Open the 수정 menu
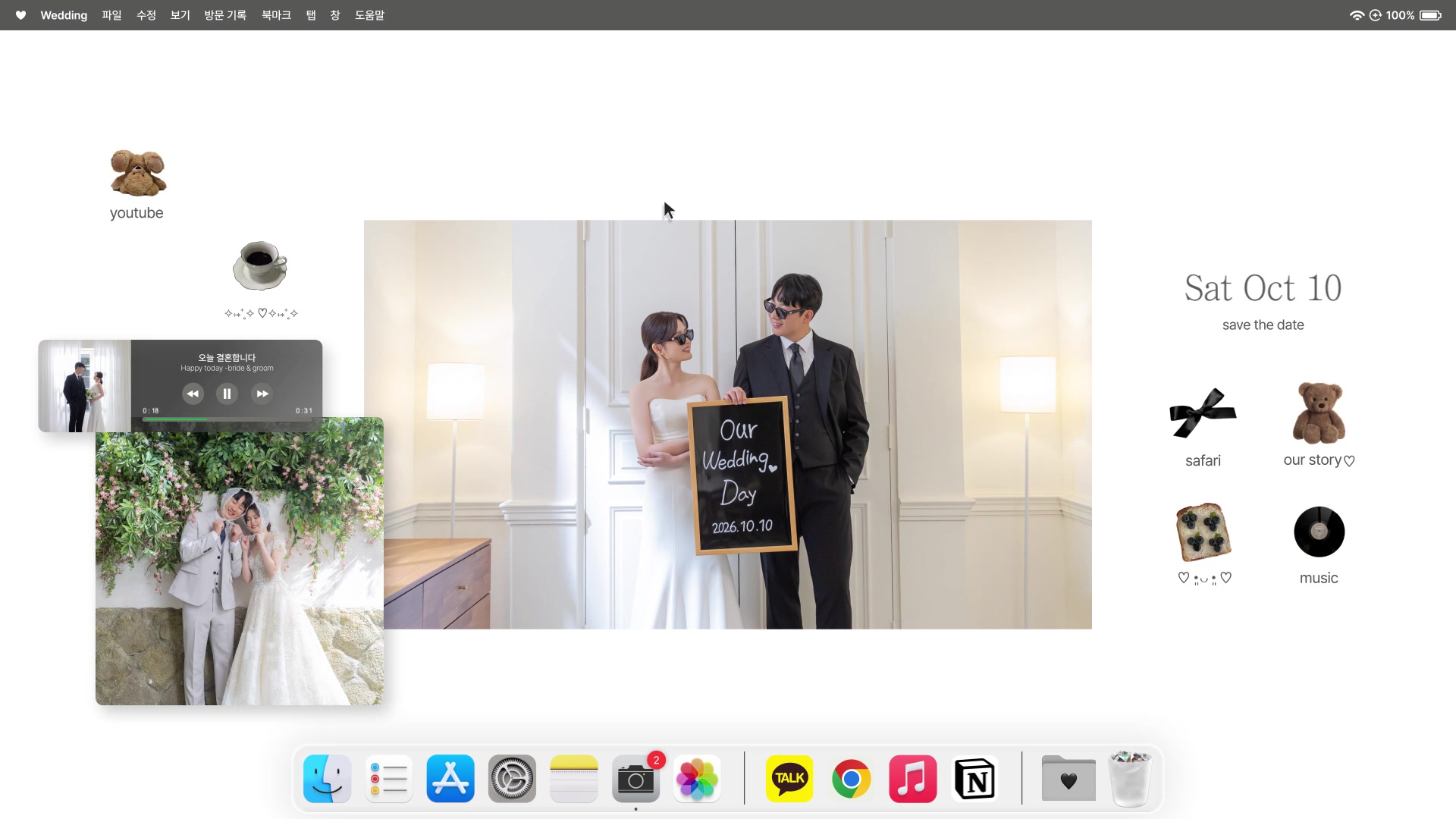The width and height of the screenshot is (1456, 819). [x=146, y=15]
